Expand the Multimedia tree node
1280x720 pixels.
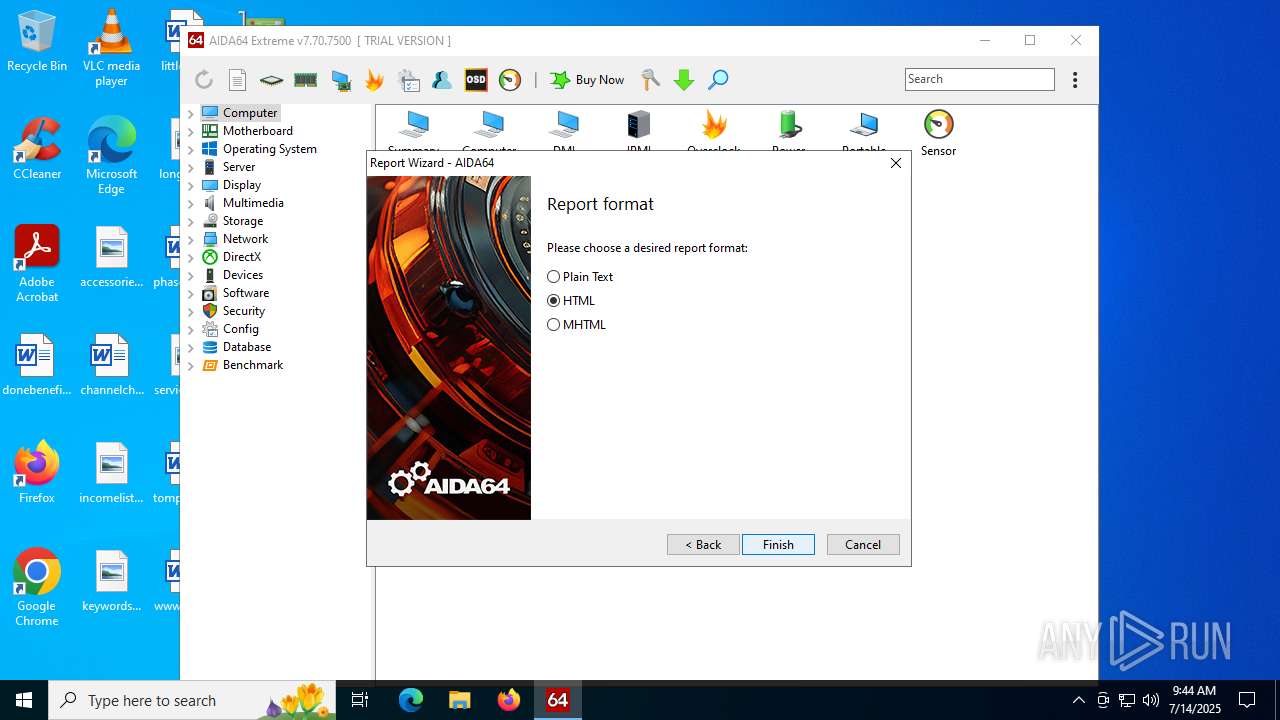(191, 203)
